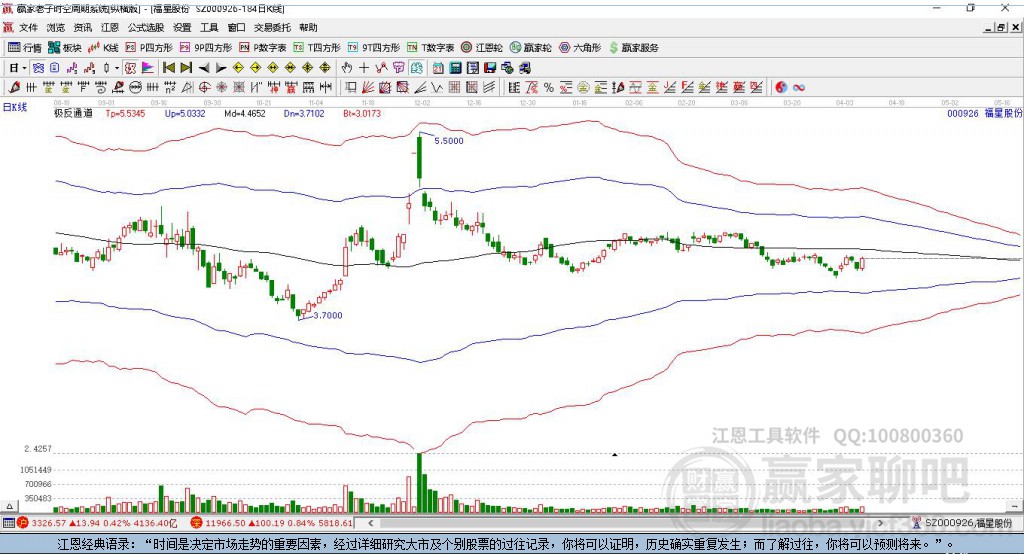Click the calendar date icon

pos(438,68)
